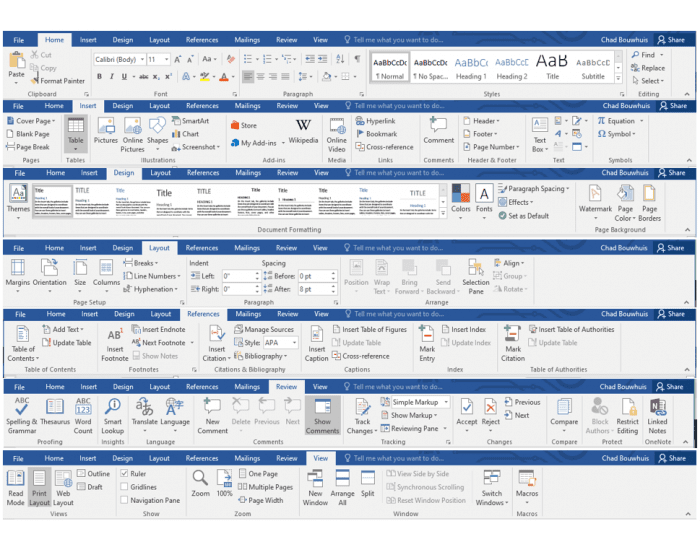The height and width of the screenshot is (550, 700).
Task: Insert an Online Video
Action: pyautogui.click(x=337, y=135)
